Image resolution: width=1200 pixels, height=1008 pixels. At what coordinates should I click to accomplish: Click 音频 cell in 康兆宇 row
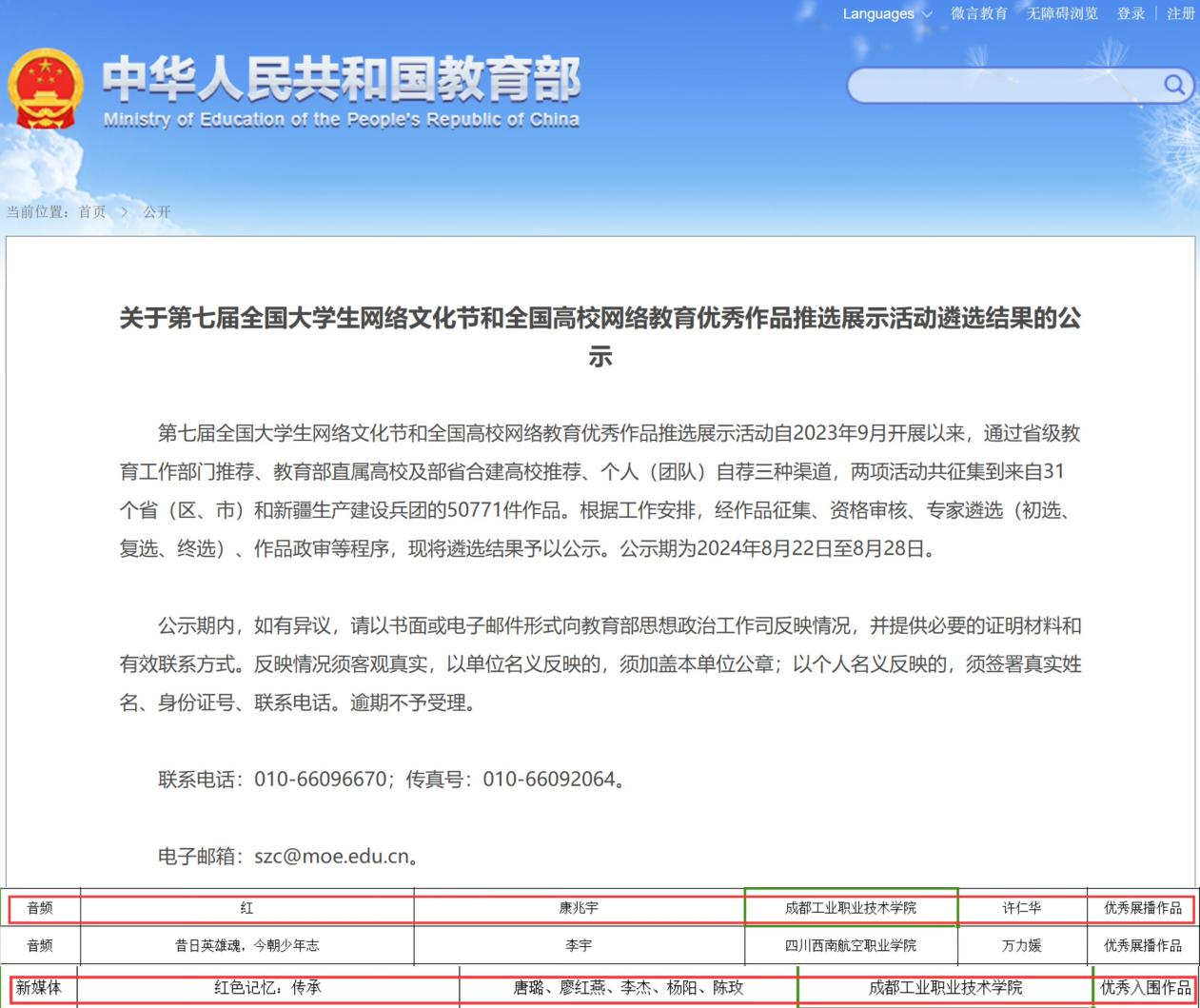40,907
